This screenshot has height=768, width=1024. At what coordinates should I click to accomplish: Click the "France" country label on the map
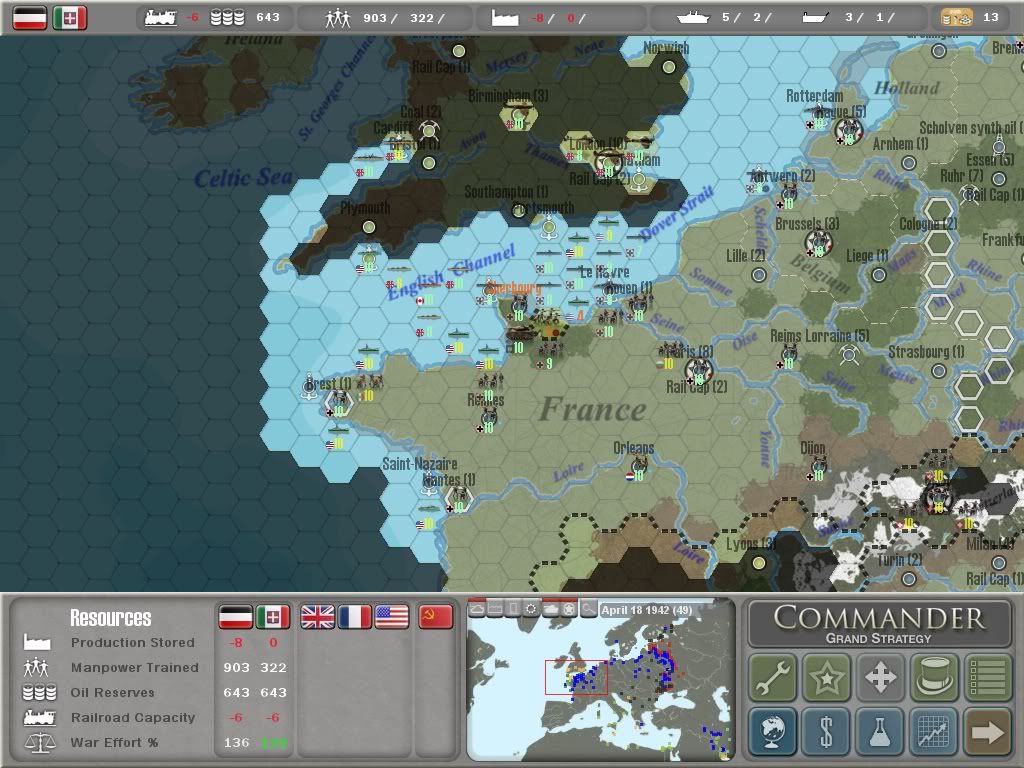click(592, 409)
